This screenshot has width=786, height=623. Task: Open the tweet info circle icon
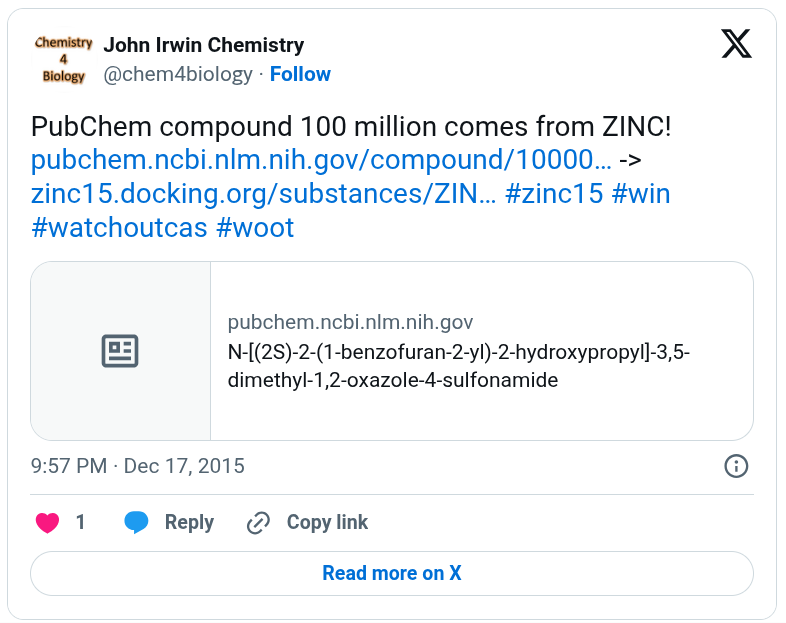[x=736, y=466]
